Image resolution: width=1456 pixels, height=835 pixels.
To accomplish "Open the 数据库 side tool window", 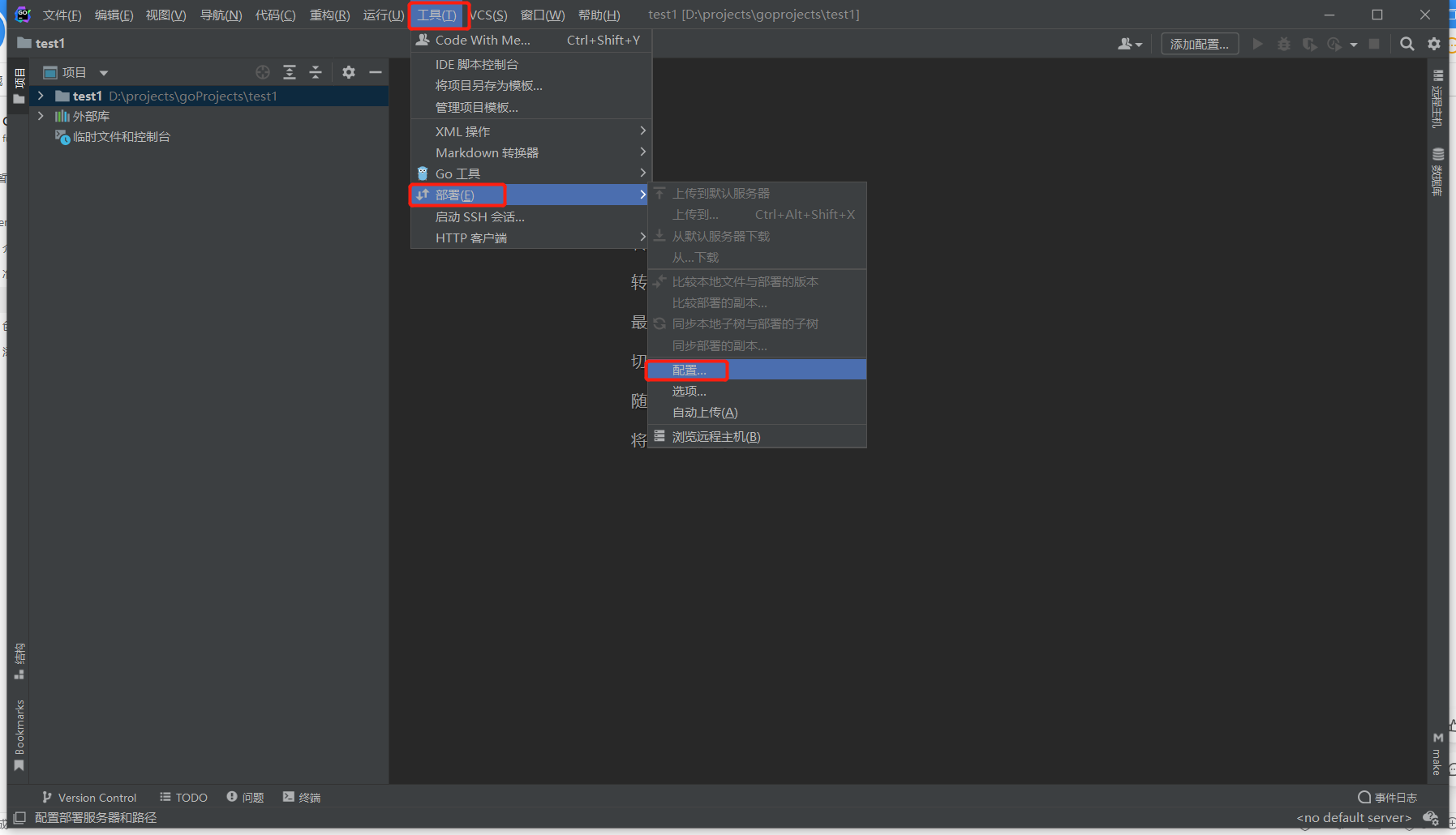I will tap(1437, 172).
